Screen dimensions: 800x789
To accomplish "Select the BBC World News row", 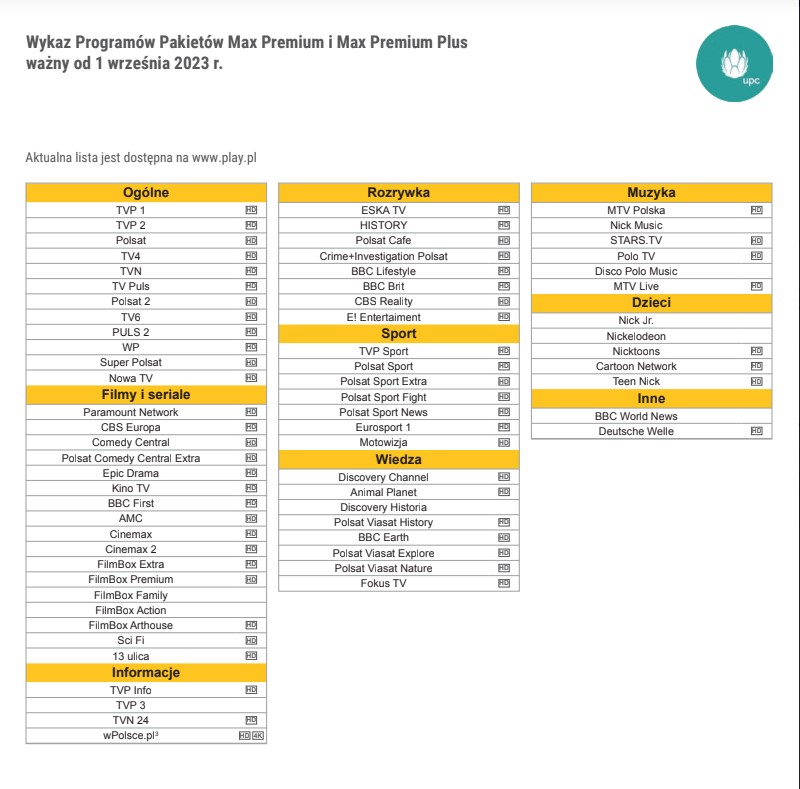I will point(652,416).
